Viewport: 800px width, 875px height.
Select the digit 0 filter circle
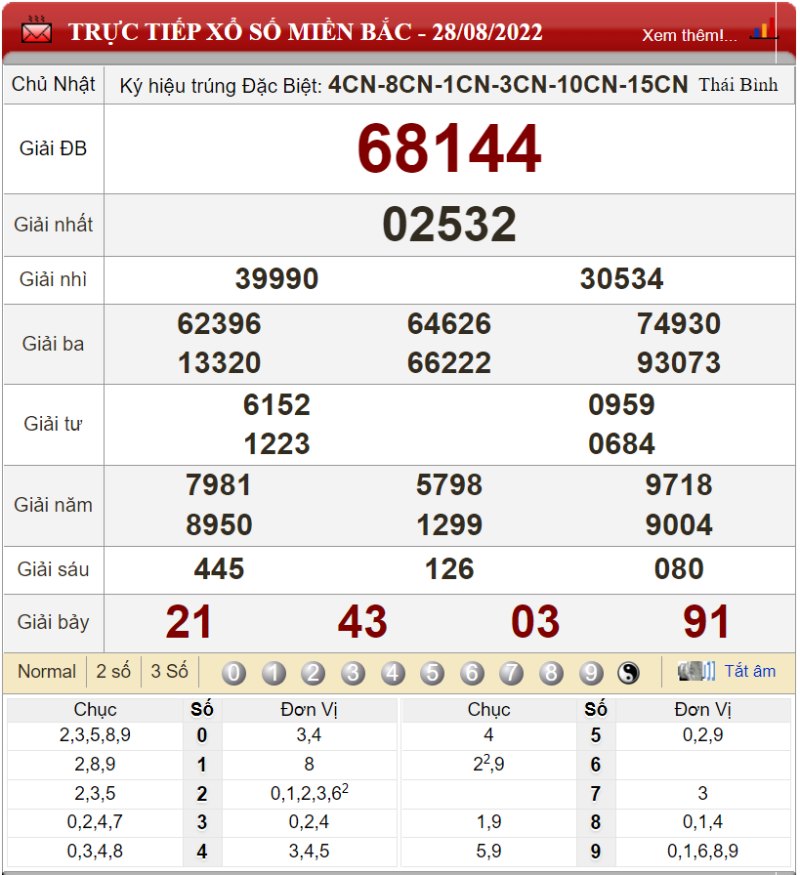click(x=234, y=674)
